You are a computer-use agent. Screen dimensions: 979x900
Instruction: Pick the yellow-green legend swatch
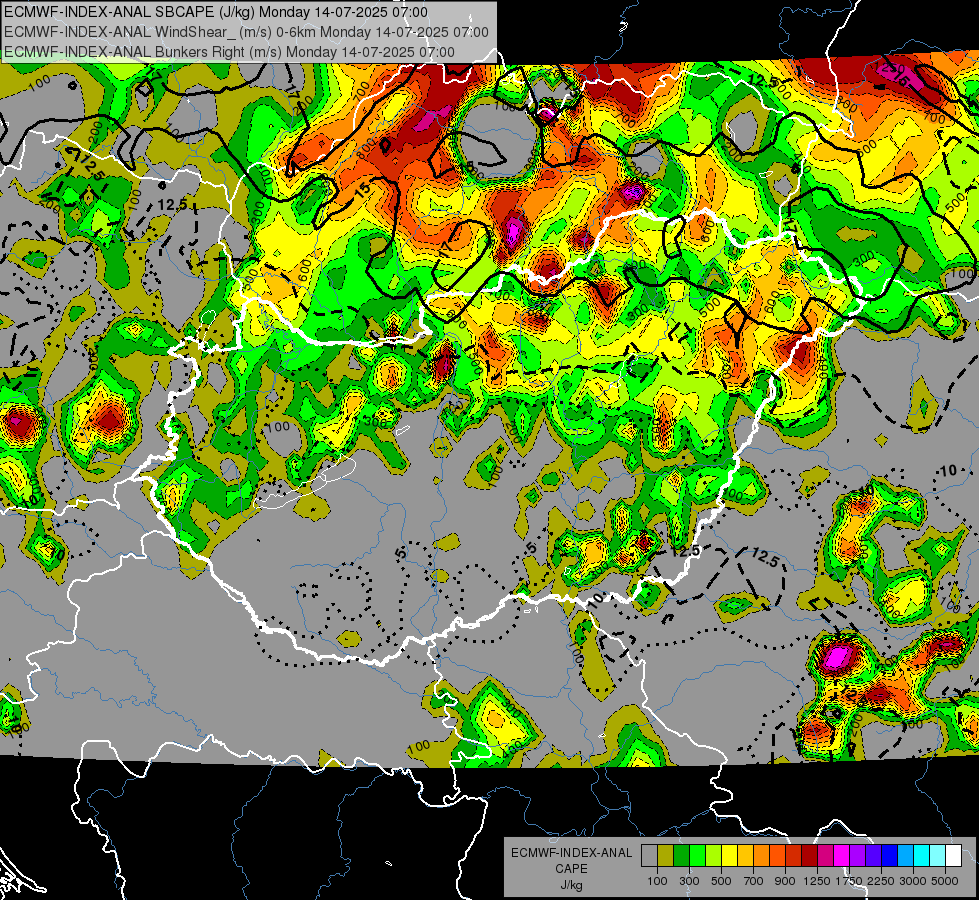coord(713,856)
